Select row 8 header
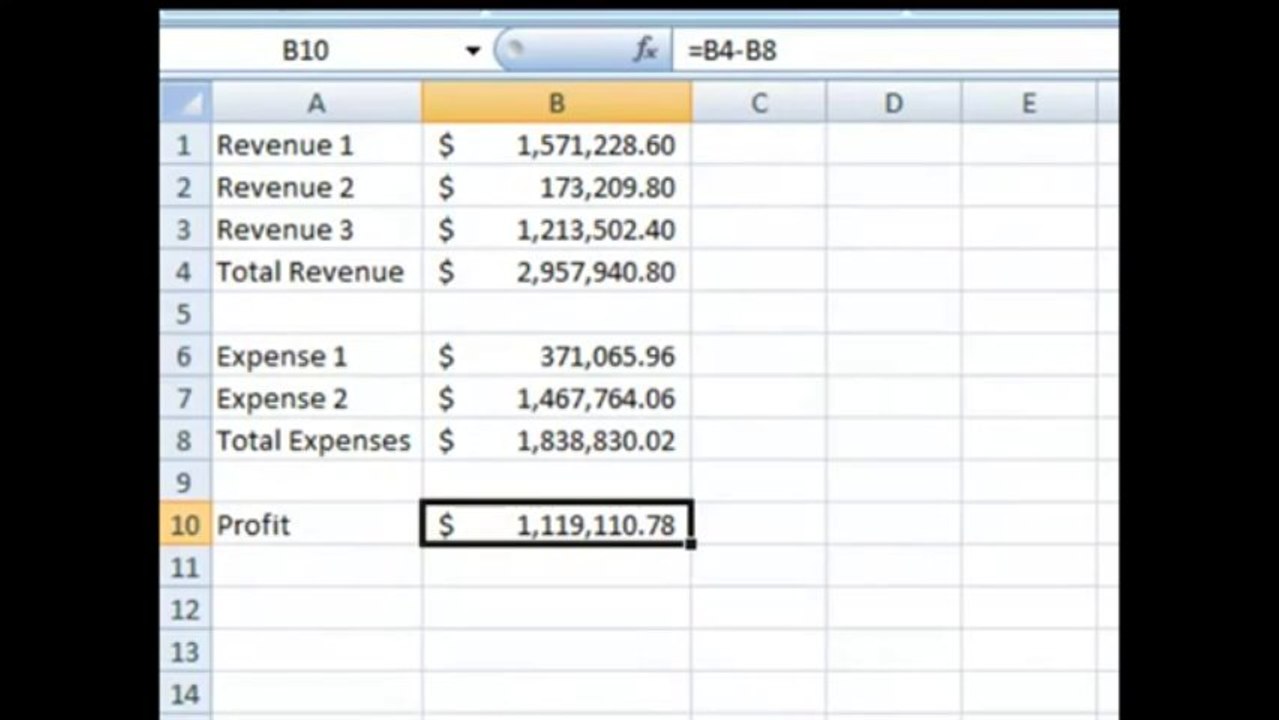 [185, 441]
